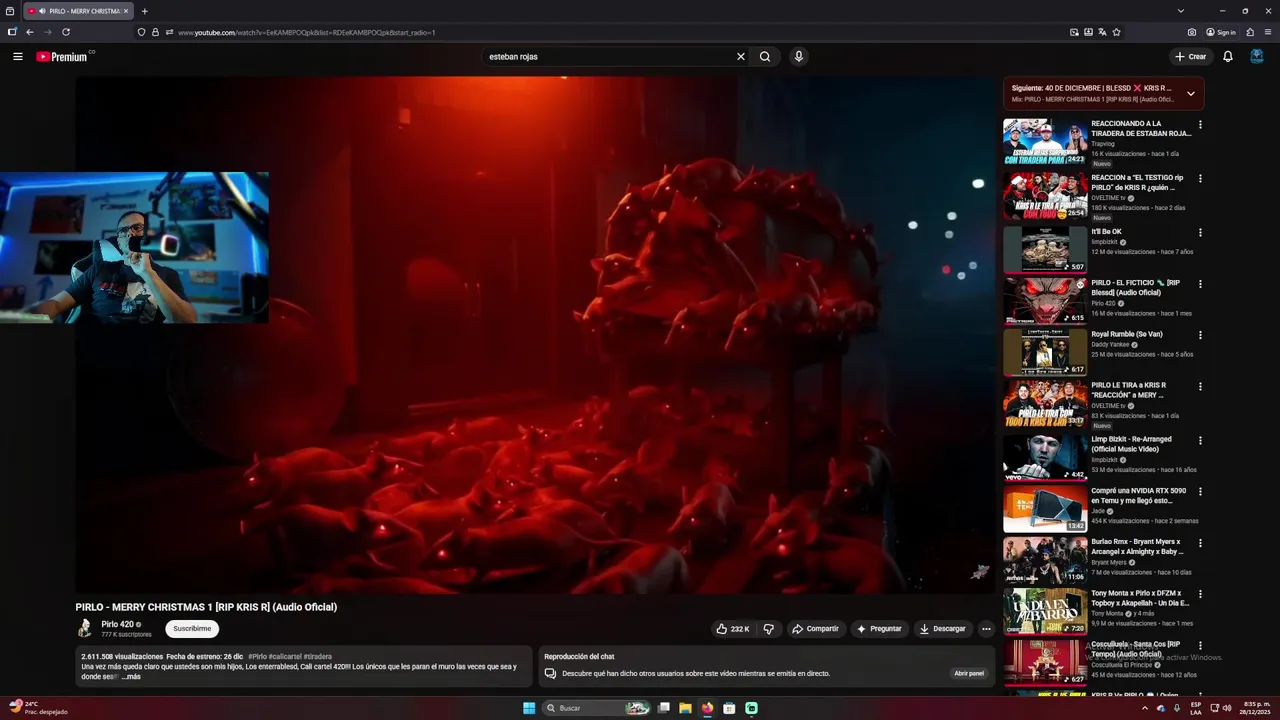Open File Explorer from taskbar
This screenshot has width=1280, height=720.
click(685, 708)
